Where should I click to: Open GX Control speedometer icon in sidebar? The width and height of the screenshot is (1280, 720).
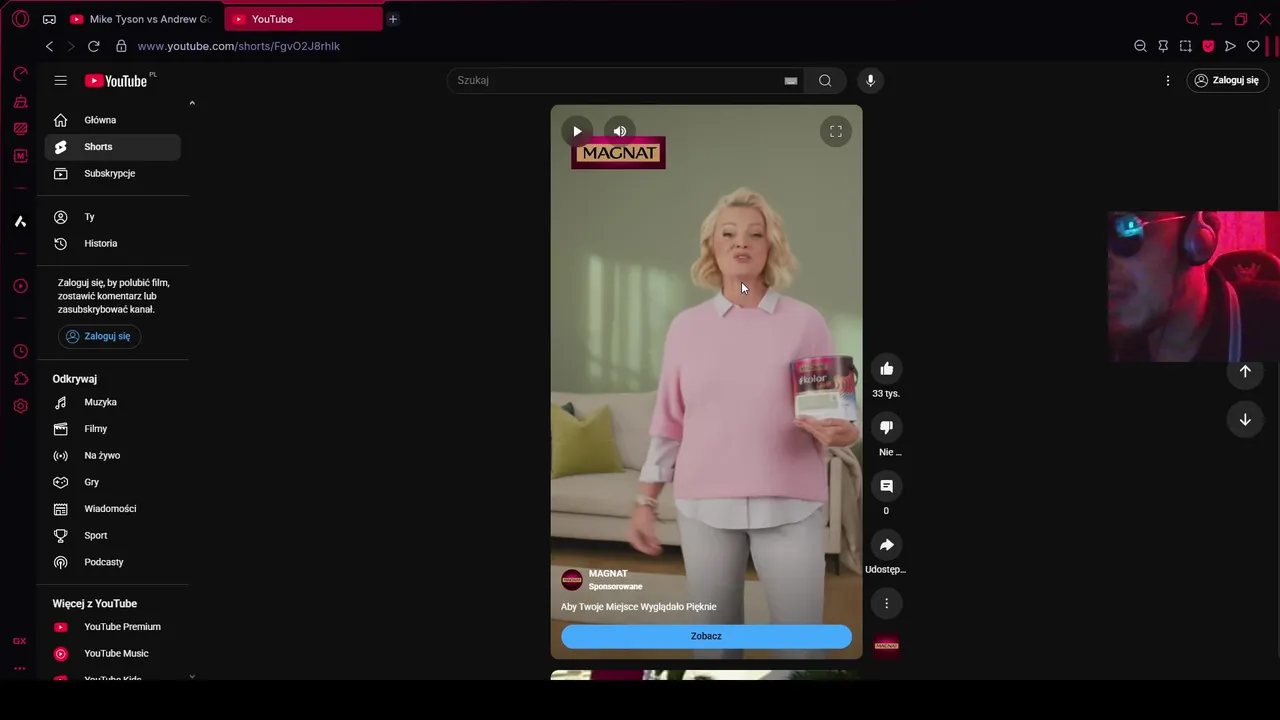pyautogui.click(x=20, y=75)
